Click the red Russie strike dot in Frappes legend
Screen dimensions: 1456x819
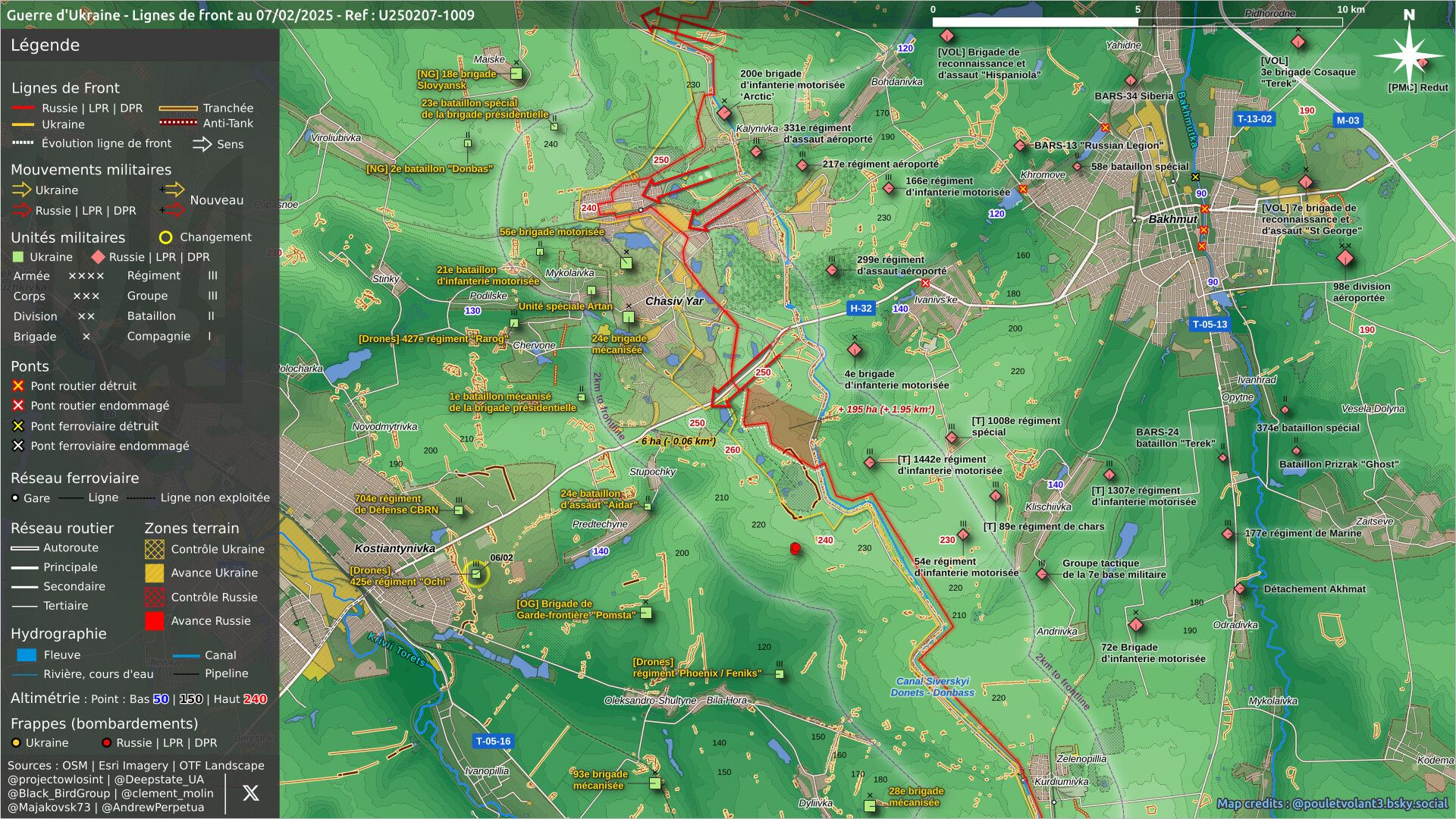106,743
